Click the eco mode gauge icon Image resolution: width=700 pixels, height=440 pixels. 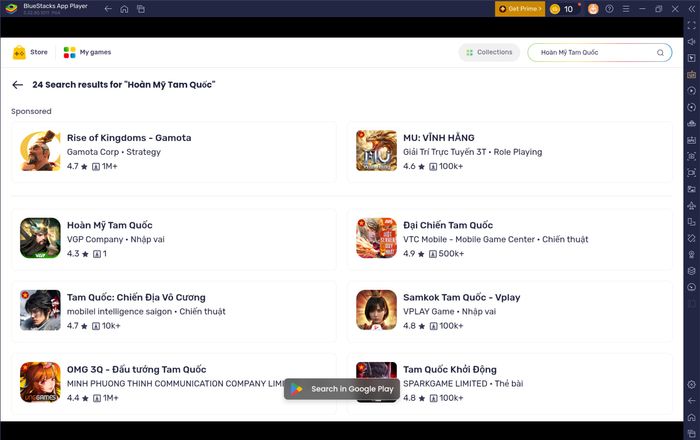point(692,287)
